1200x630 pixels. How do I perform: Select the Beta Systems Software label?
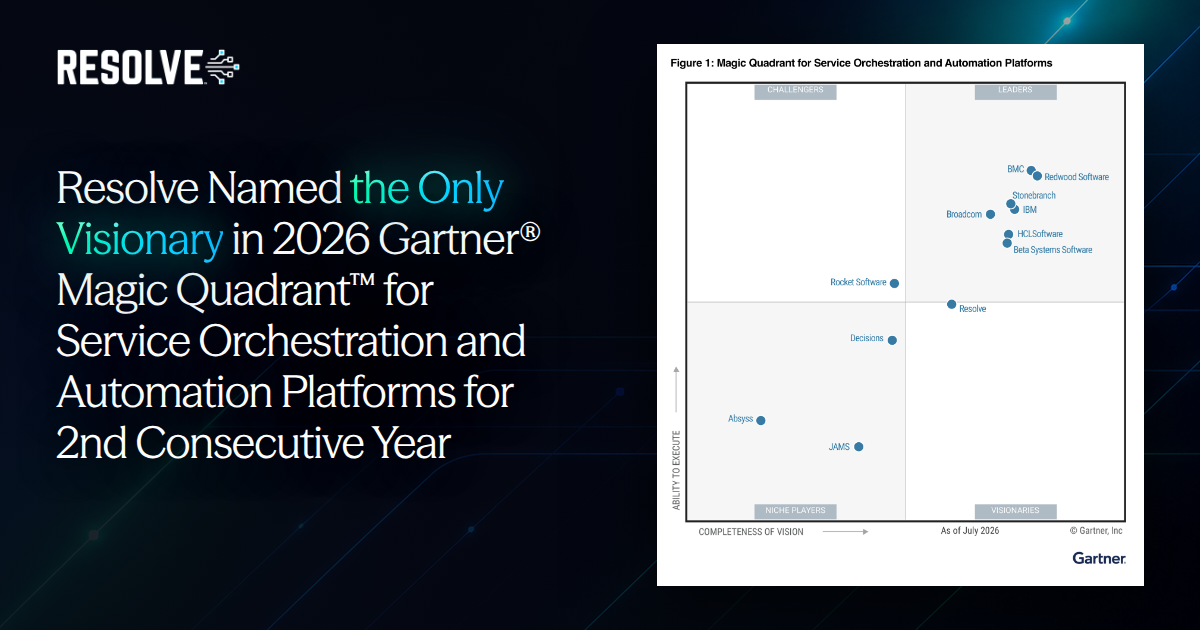[x=1053, y=250]
